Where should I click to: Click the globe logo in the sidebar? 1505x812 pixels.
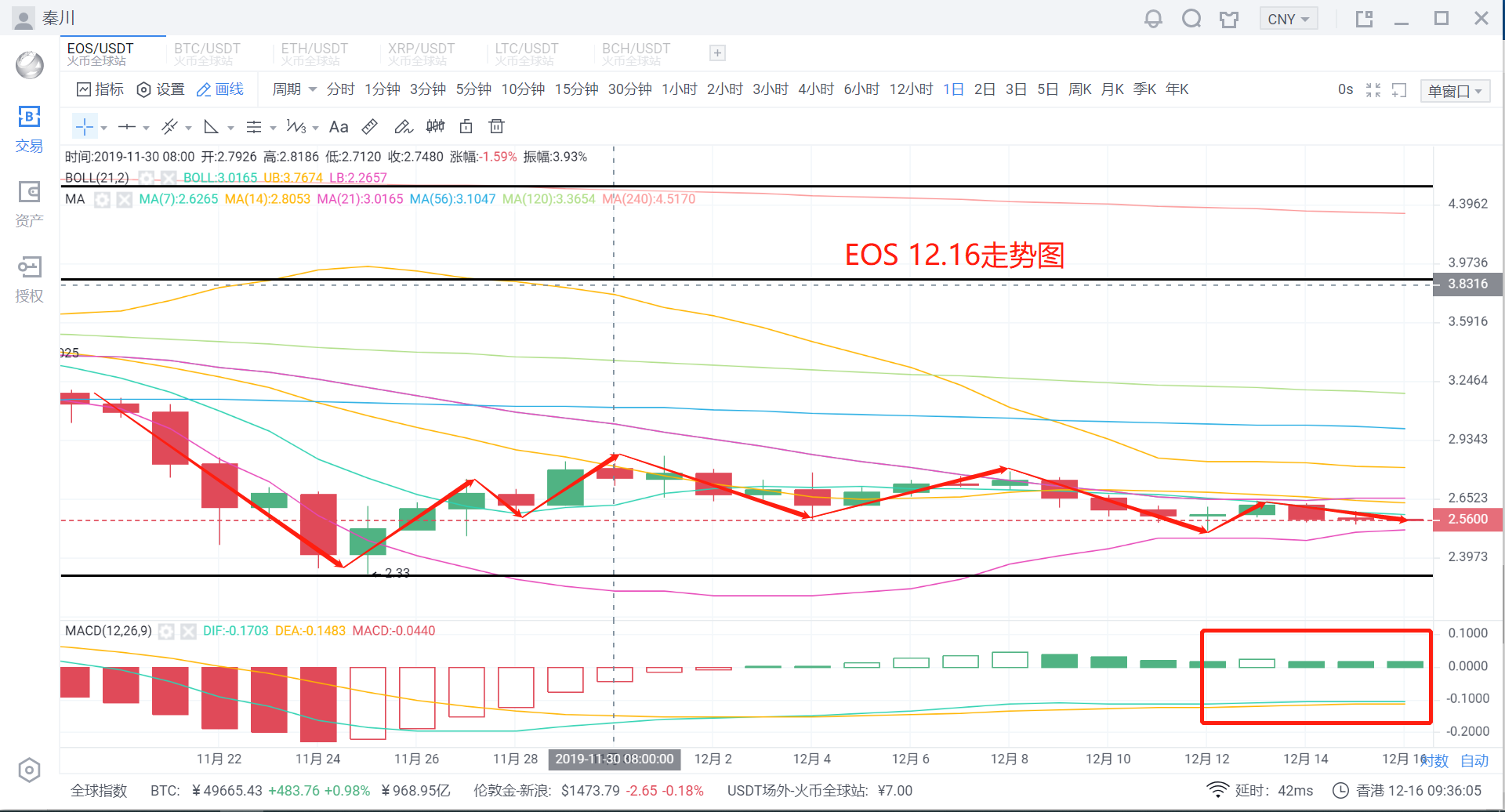(30, 64)
